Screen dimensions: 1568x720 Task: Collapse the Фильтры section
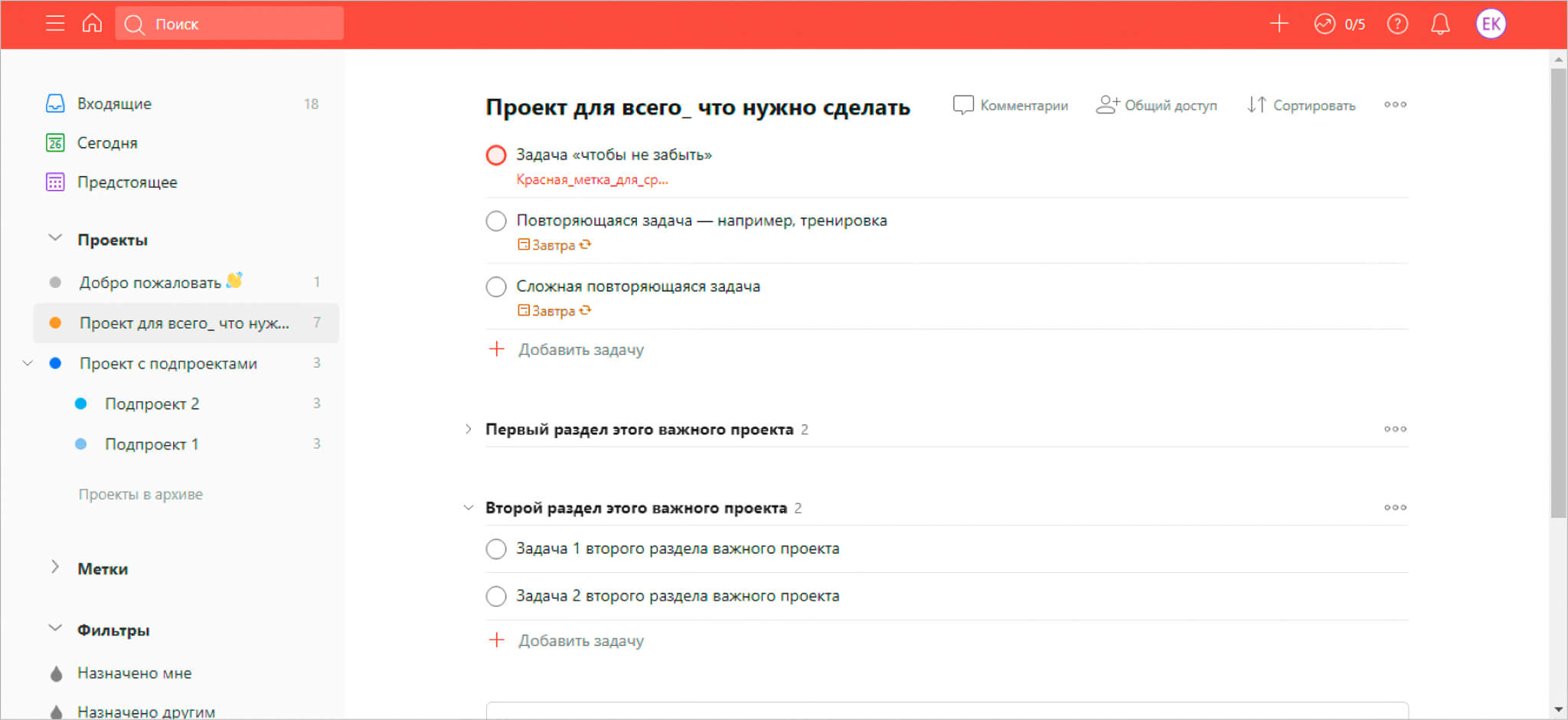pos(55,629)
